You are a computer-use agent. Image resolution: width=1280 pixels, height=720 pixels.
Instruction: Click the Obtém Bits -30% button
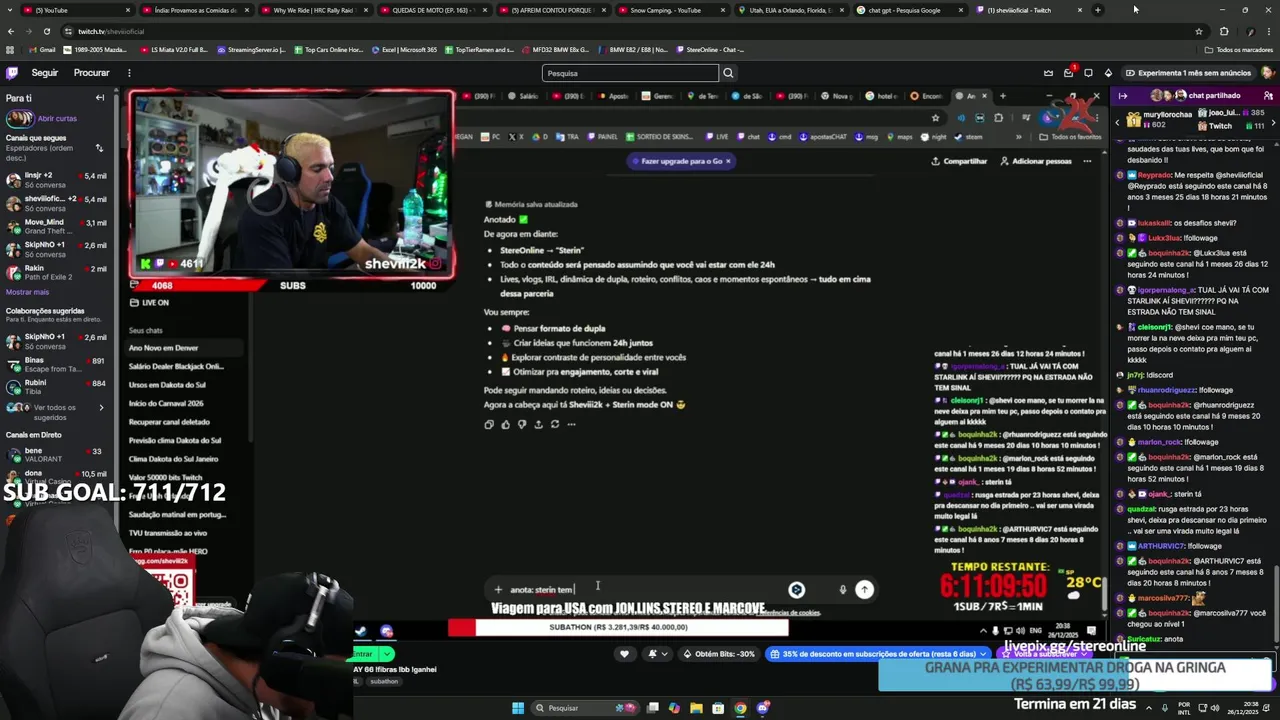click(718, 654)
